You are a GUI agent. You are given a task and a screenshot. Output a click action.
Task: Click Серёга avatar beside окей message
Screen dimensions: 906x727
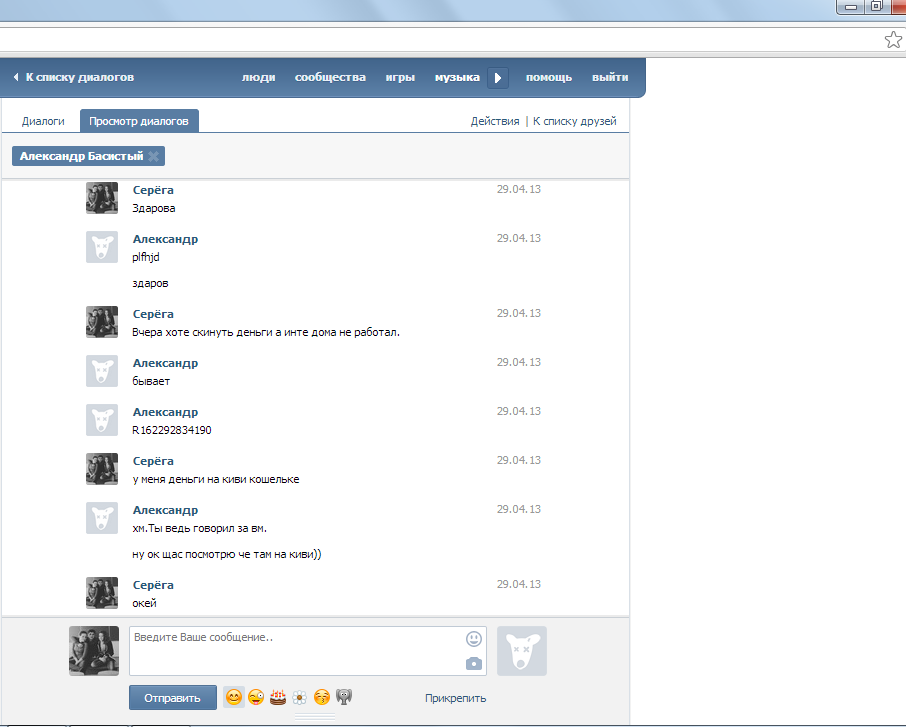(102, 592)
